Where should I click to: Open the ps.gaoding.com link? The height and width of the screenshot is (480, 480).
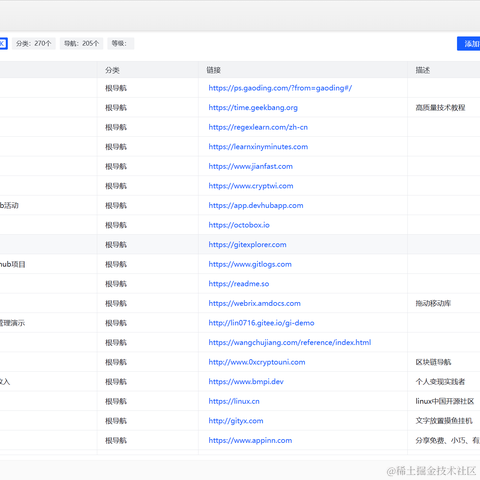click(x=280, y=88)
